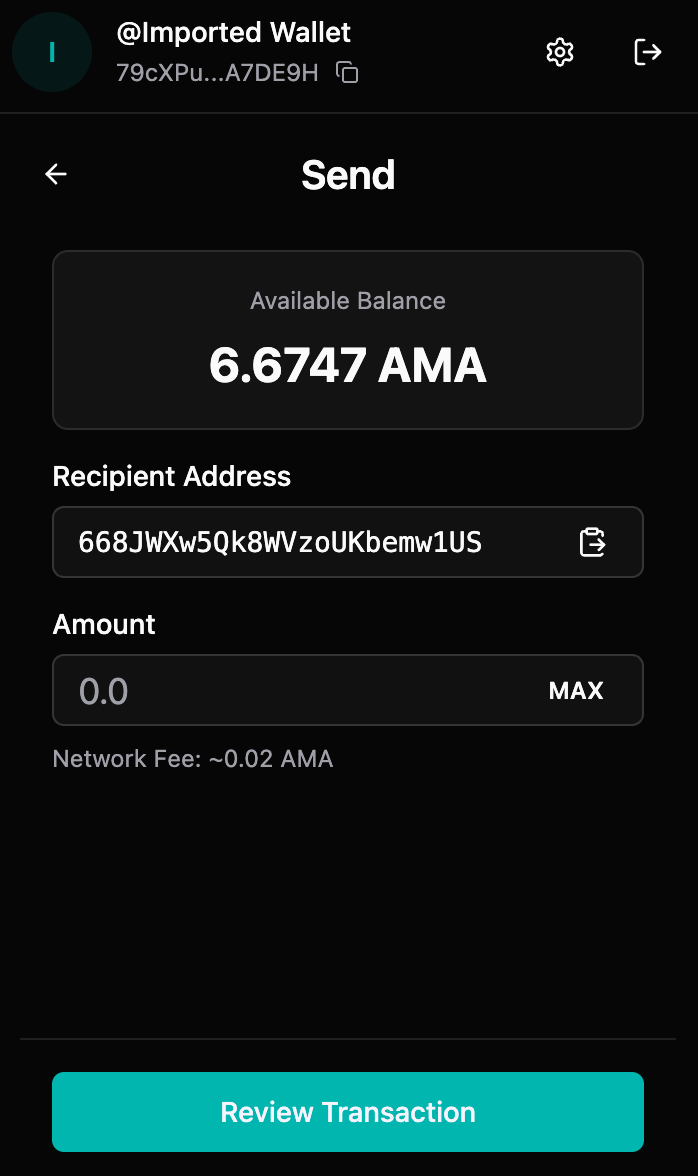Click the truncated address 79cXPu...A7DE9H
Viewport: 698px width, 1176px height.
tap(217, 73)
